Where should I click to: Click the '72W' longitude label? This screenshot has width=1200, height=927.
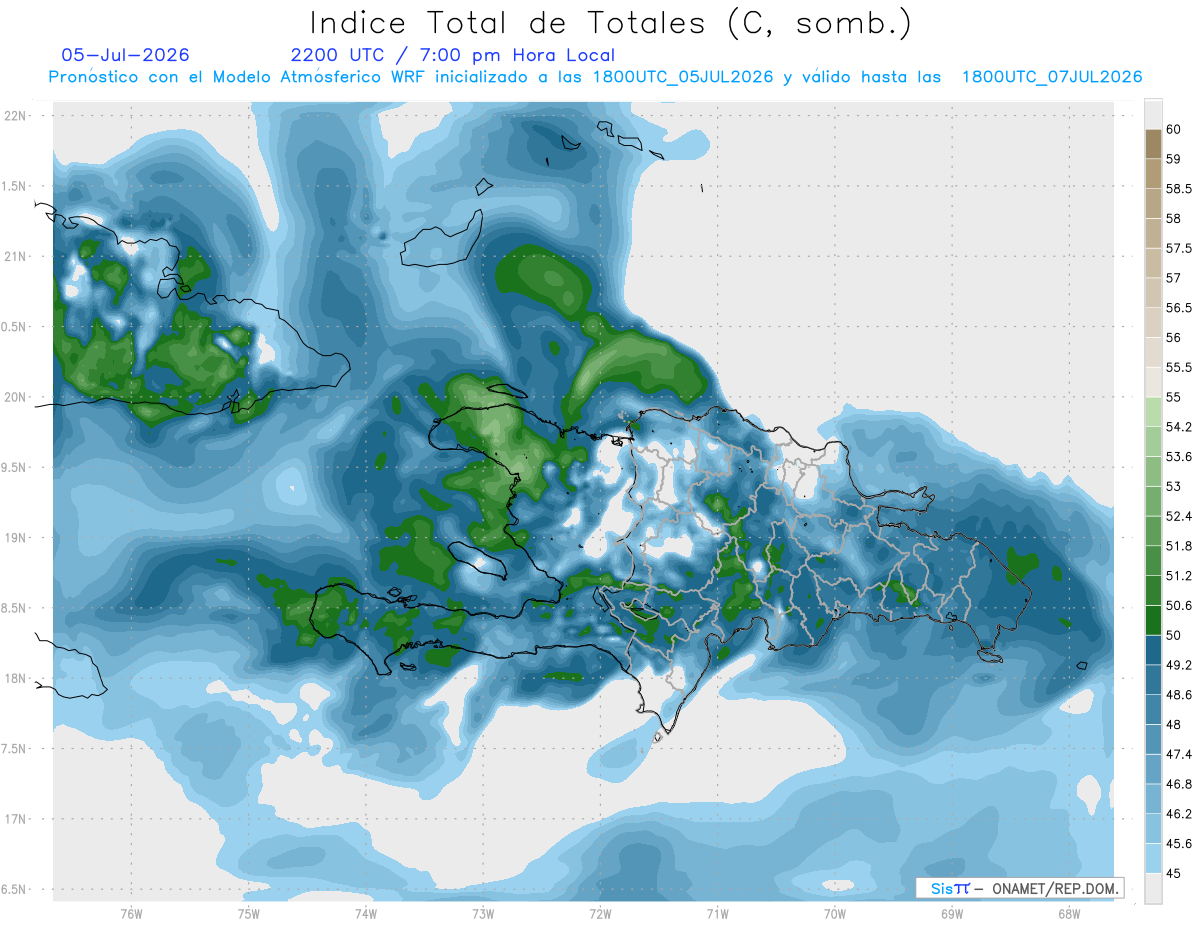point(600,913)
